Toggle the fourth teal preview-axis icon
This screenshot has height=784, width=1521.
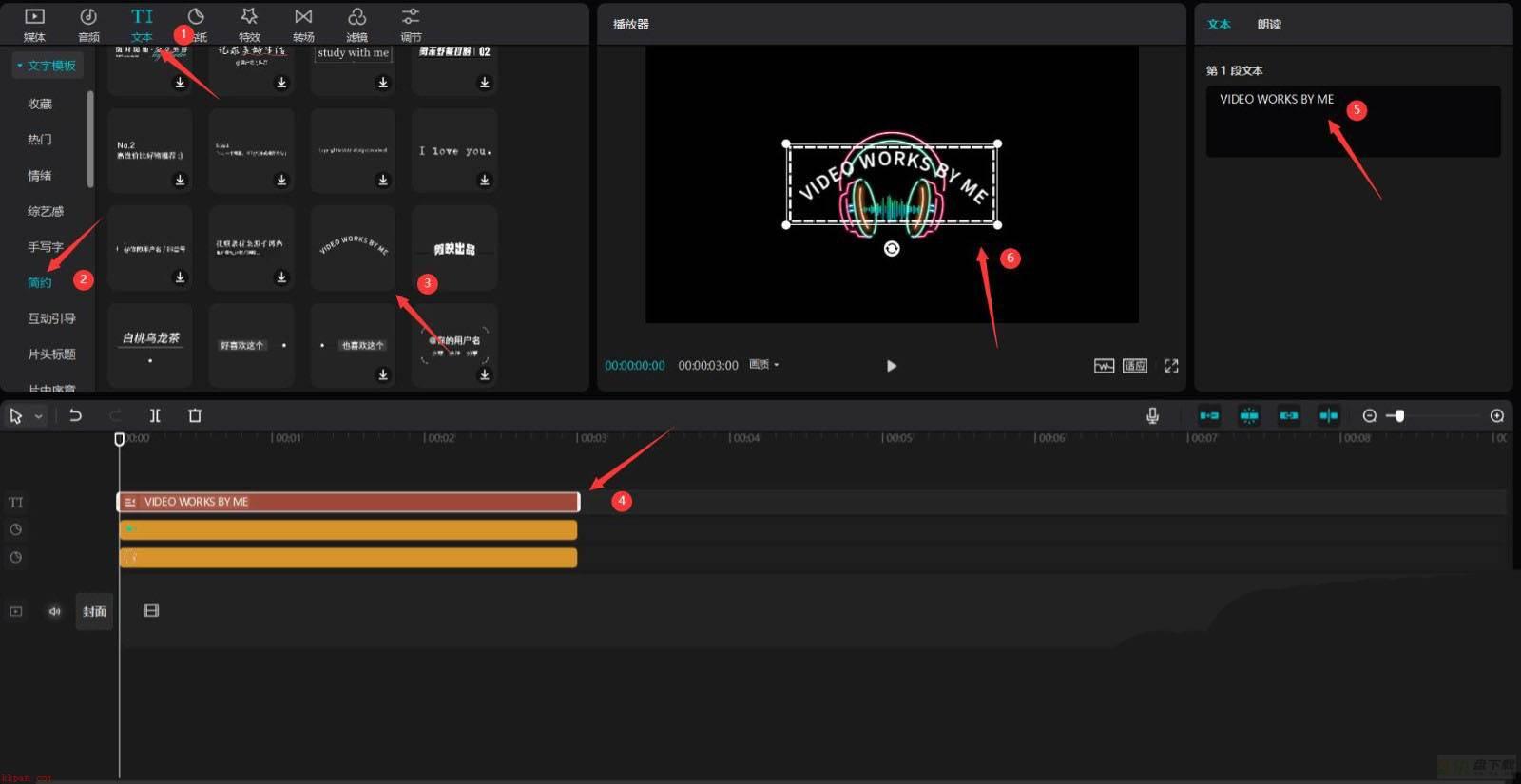point(1329,415)
